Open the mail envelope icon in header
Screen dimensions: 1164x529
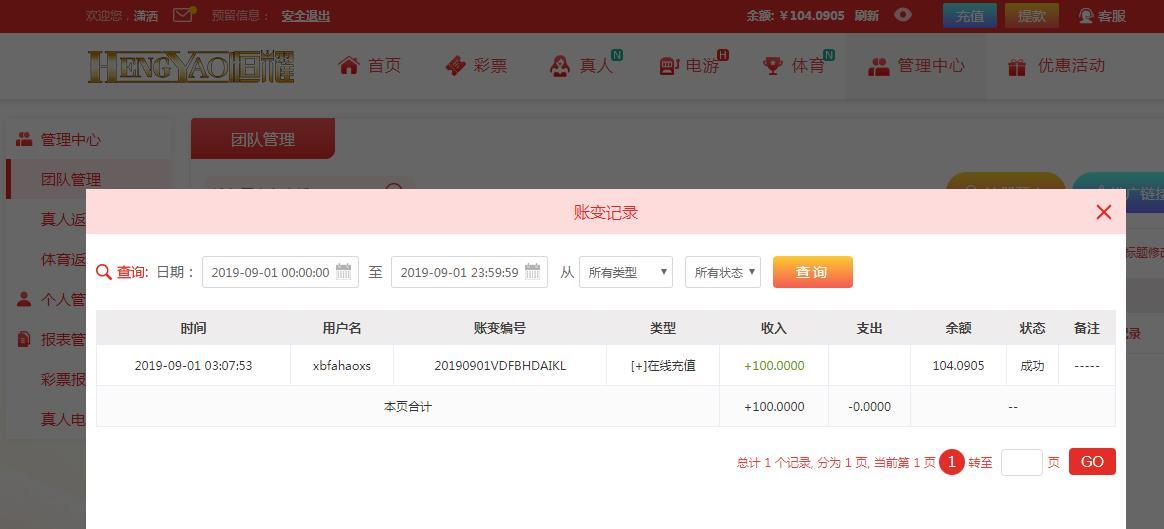point(183,15)
